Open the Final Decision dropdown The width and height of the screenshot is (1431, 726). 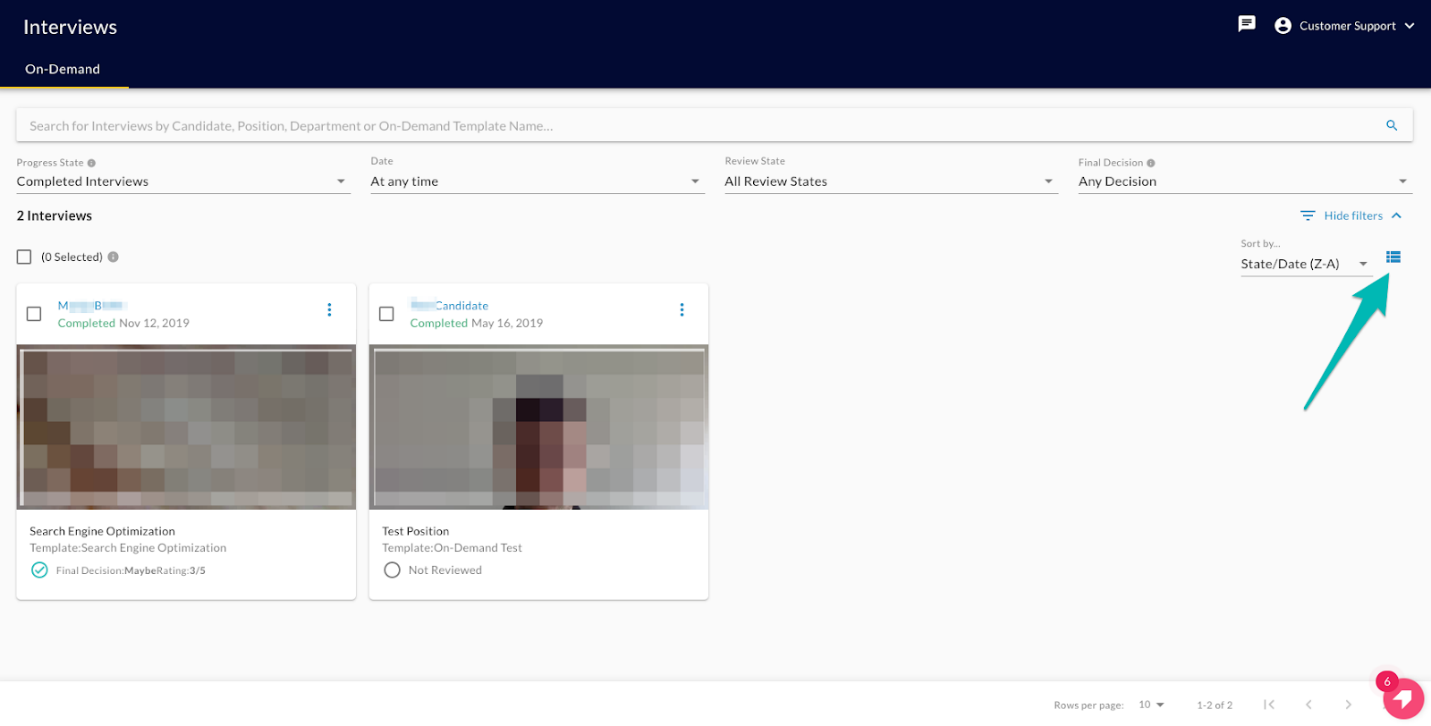point(1245,181)
